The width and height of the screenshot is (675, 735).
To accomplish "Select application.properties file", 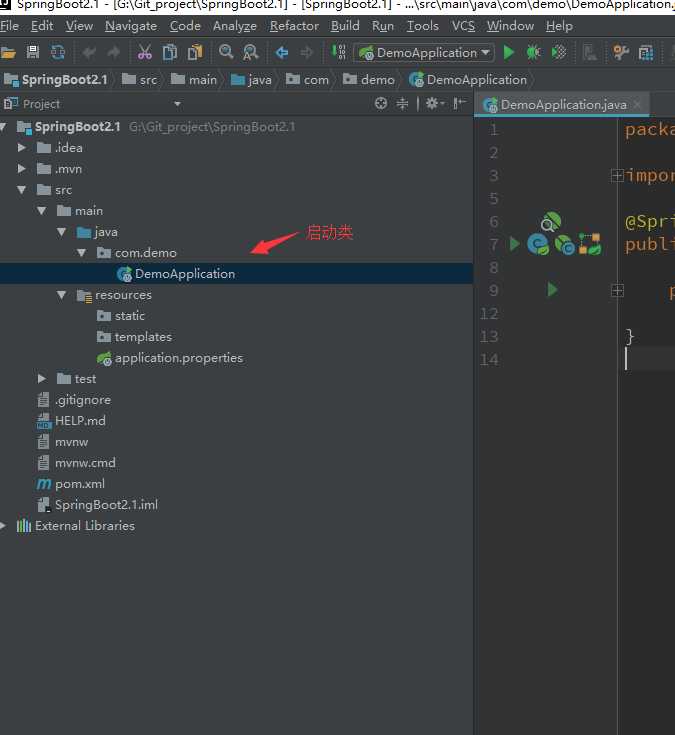I will coord(178,358).
